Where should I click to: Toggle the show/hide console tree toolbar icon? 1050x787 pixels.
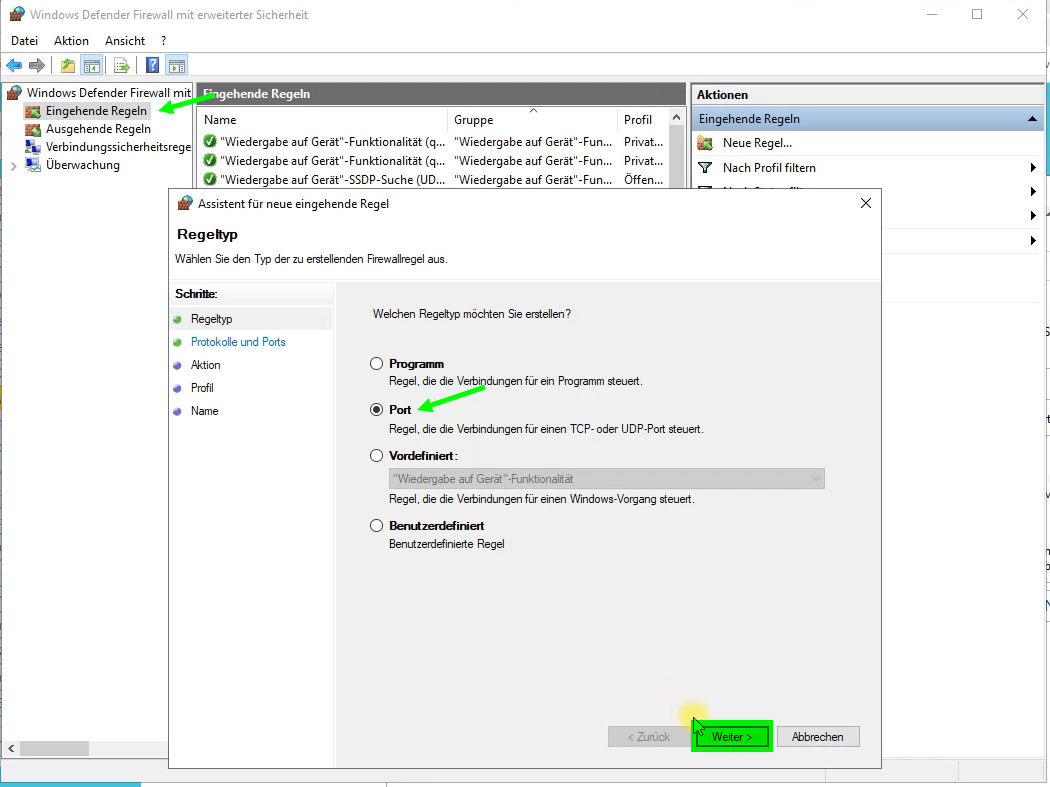coord(92,66)
